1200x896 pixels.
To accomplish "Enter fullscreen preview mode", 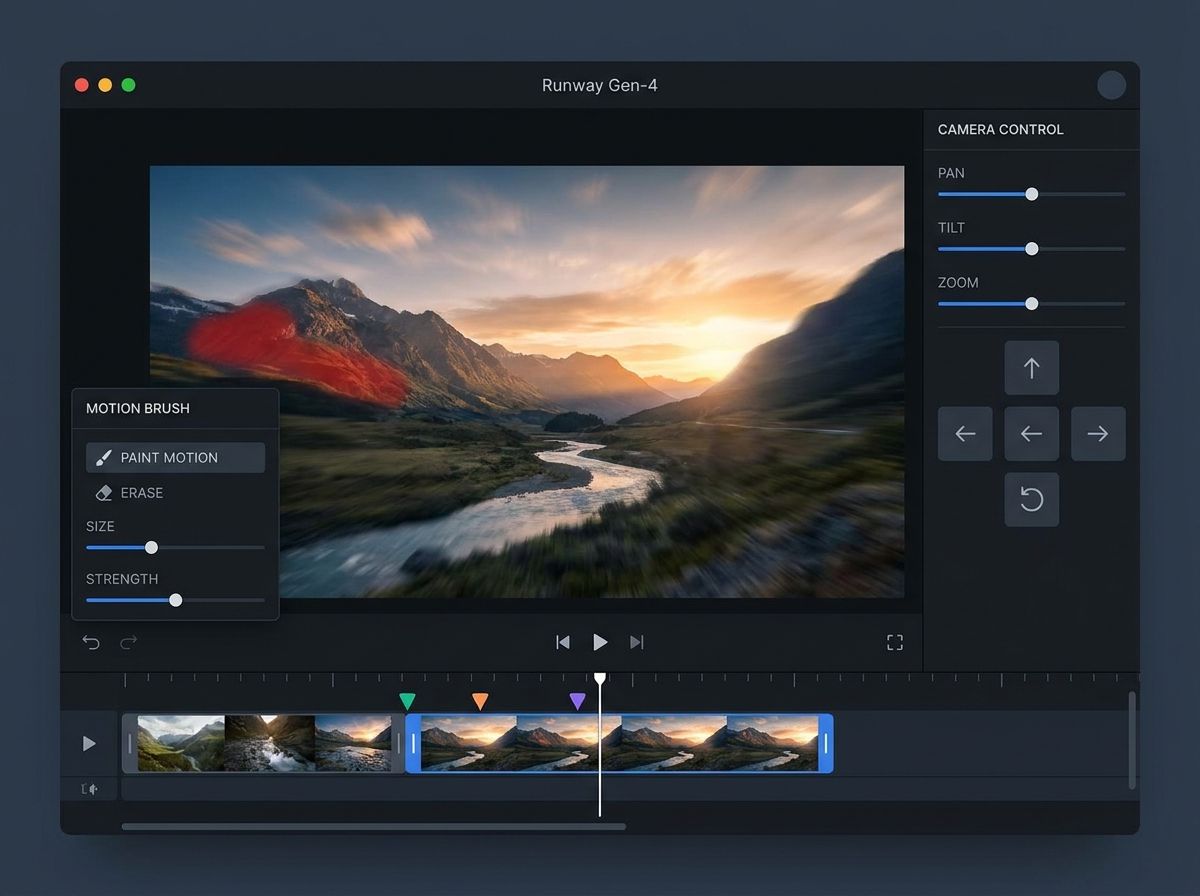I will pyautogui.click(x=895, y=642).
